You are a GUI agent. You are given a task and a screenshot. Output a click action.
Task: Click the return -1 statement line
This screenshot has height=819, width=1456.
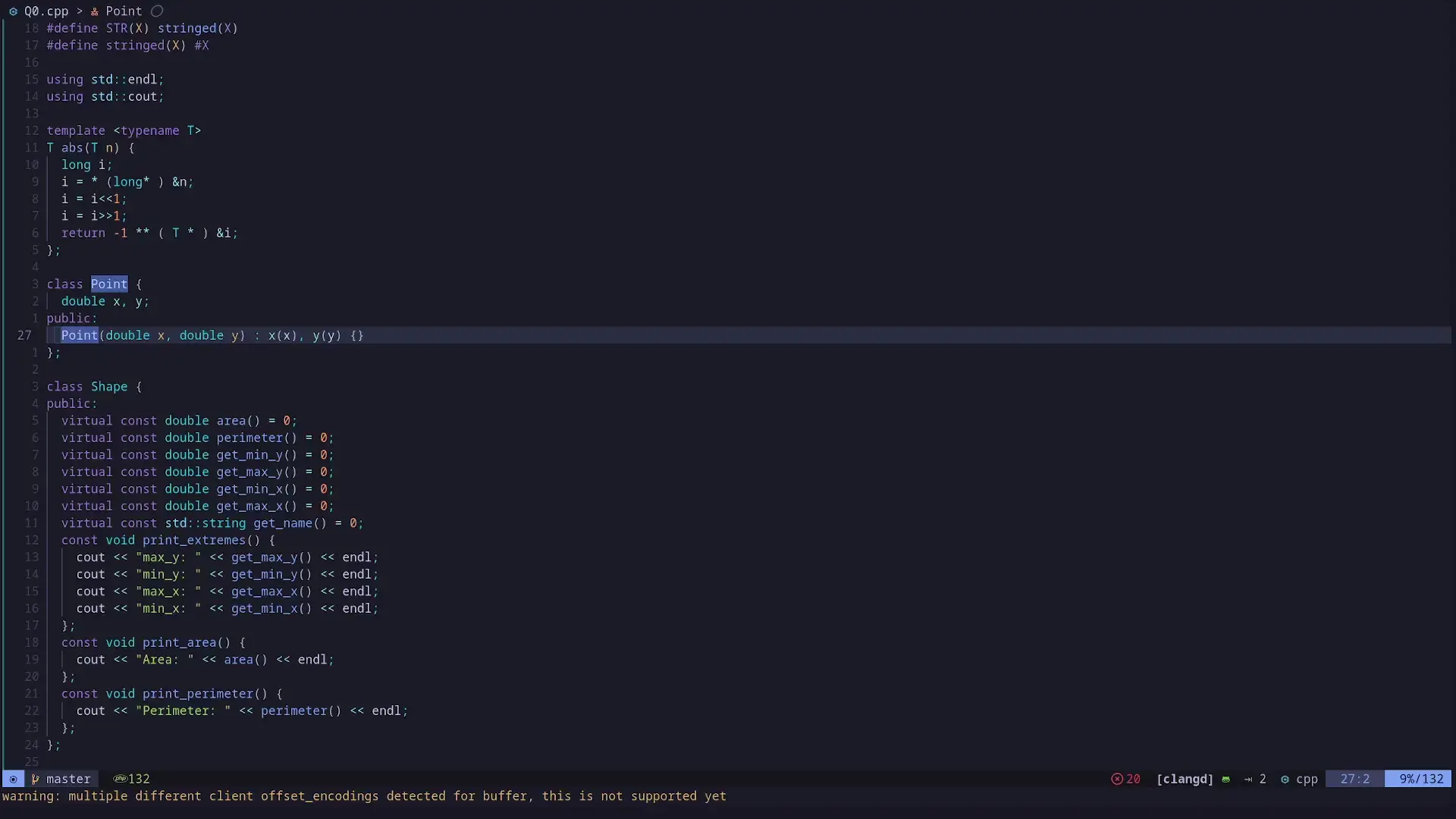[149, 233]
